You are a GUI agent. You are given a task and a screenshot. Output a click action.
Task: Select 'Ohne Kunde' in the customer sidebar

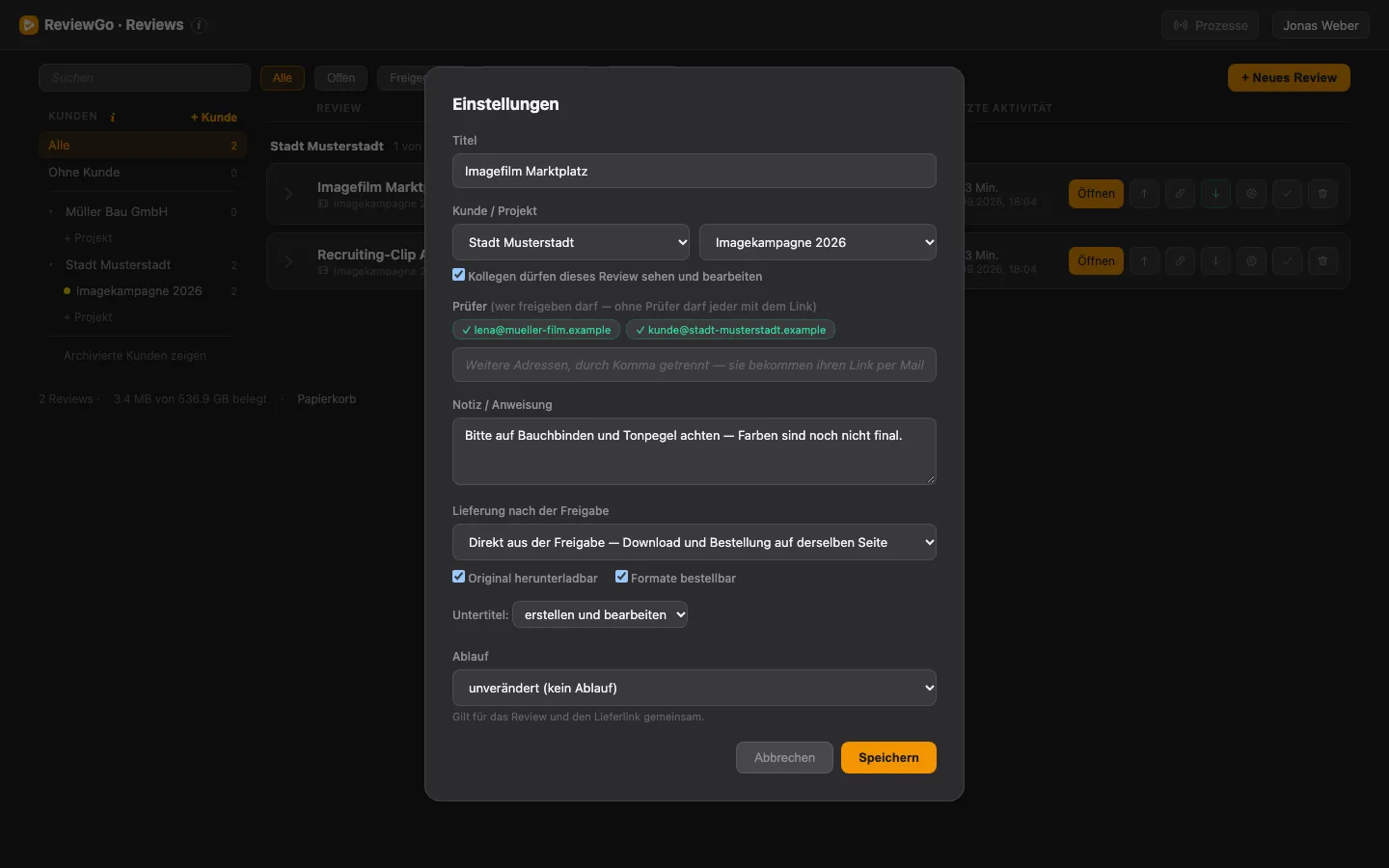[143, 173]
